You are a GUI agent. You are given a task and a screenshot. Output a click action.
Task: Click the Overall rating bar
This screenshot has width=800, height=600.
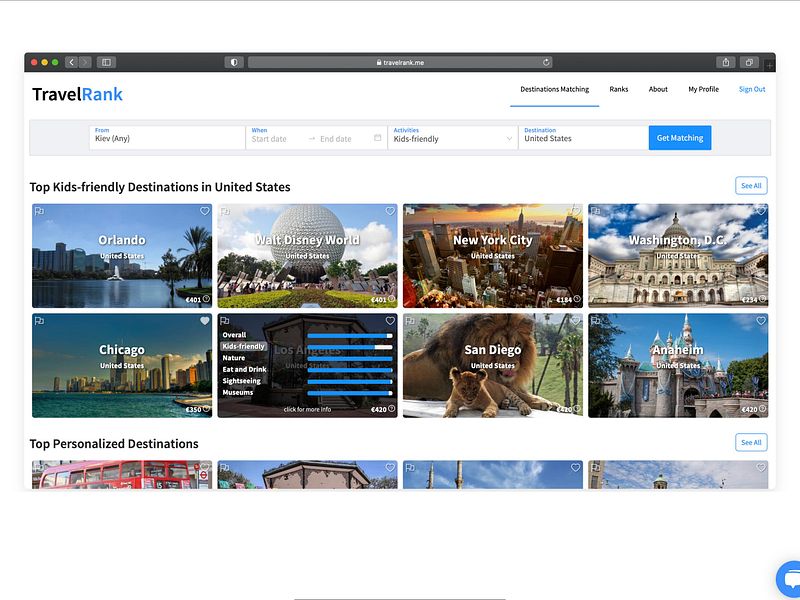tap(350, 336)
